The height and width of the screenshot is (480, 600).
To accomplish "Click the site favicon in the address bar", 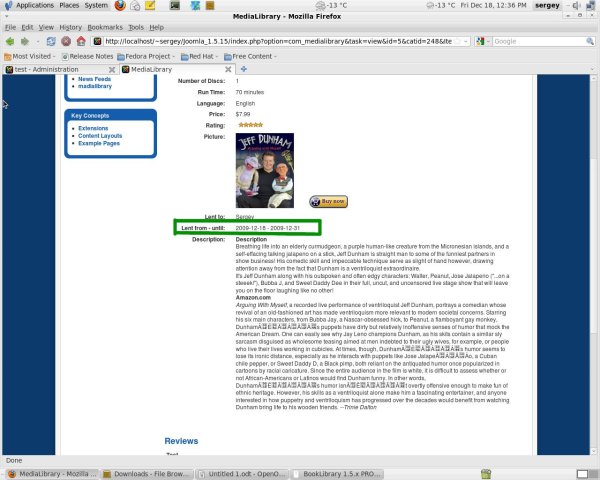I will [98, 41].
